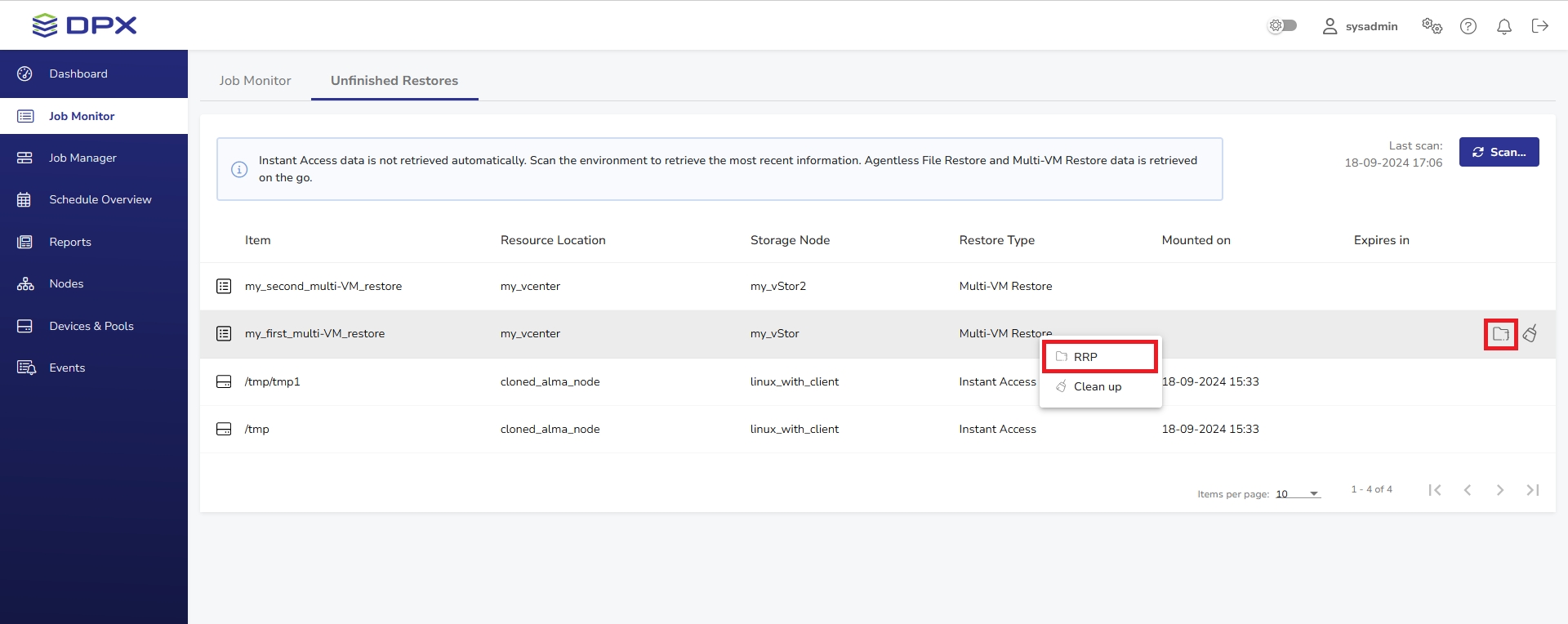This screenshot has width=1568, height=624.
Task: Open Schedule Overview in the sidebar
Action: click(x=100, y=199)
